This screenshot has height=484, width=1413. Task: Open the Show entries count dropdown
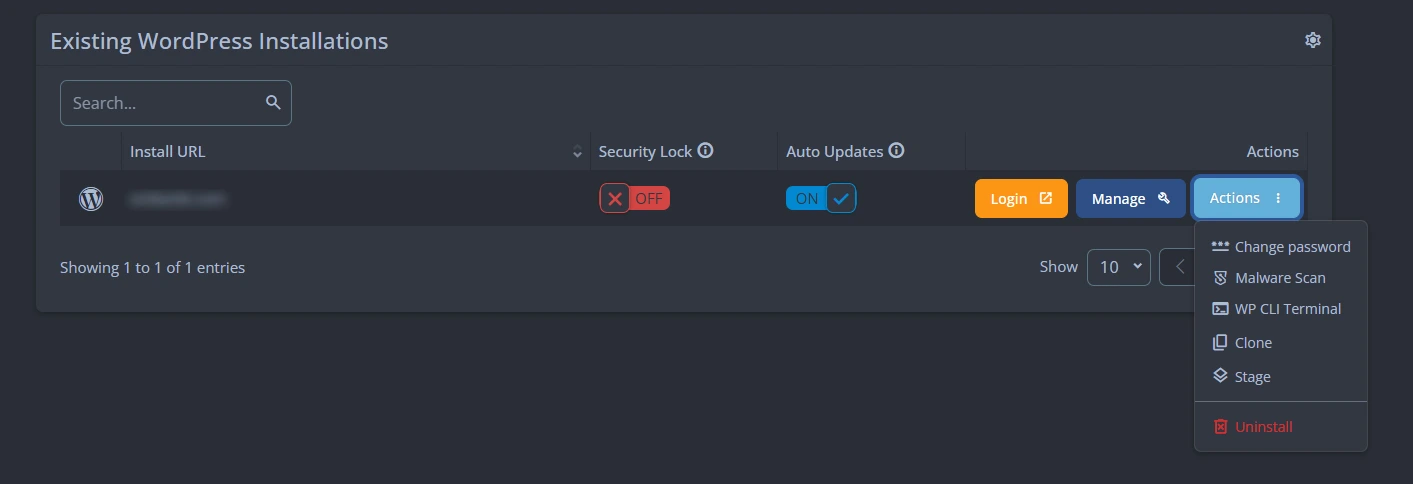click(1119, 267)
